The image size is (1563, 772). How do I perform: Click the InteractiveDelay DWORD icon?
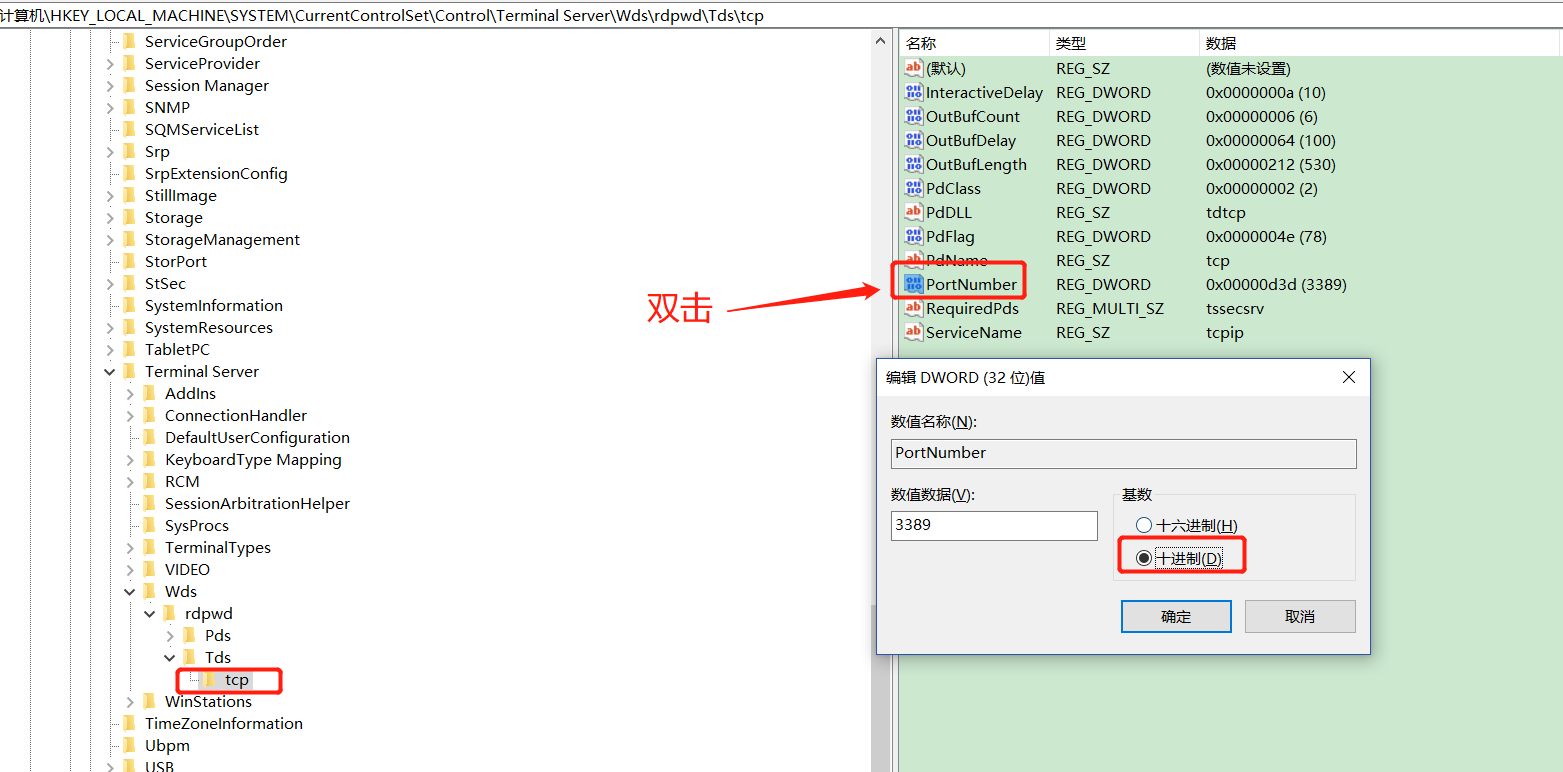913,93
